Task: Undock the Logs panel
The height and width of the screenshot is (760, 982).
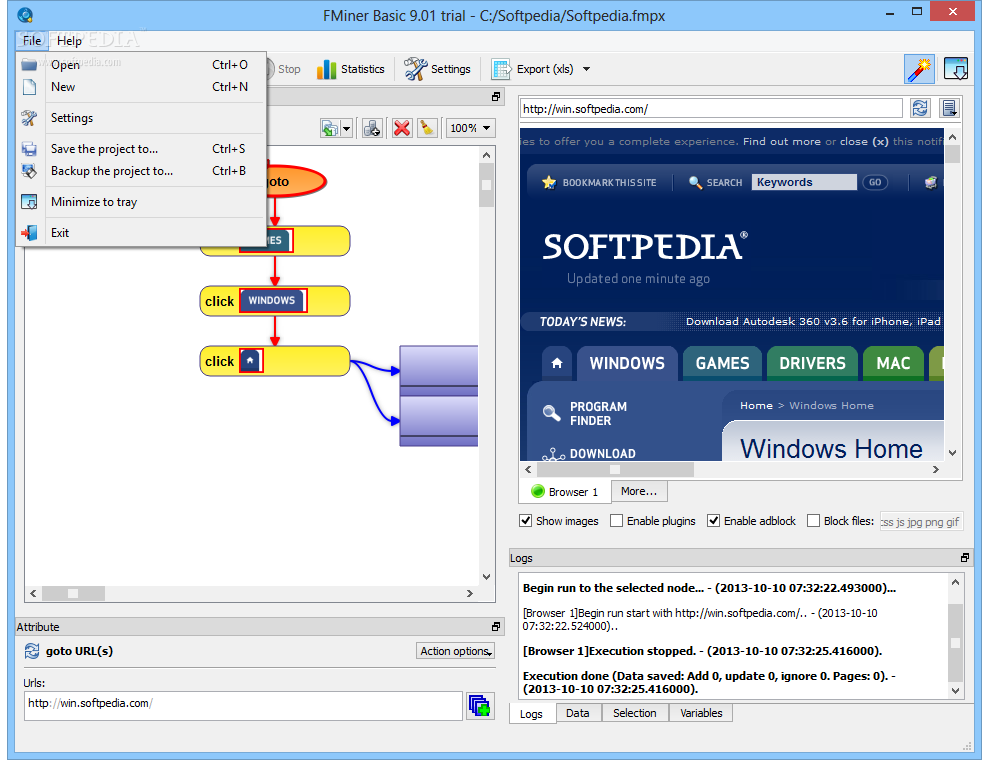Action: (964, 558)
